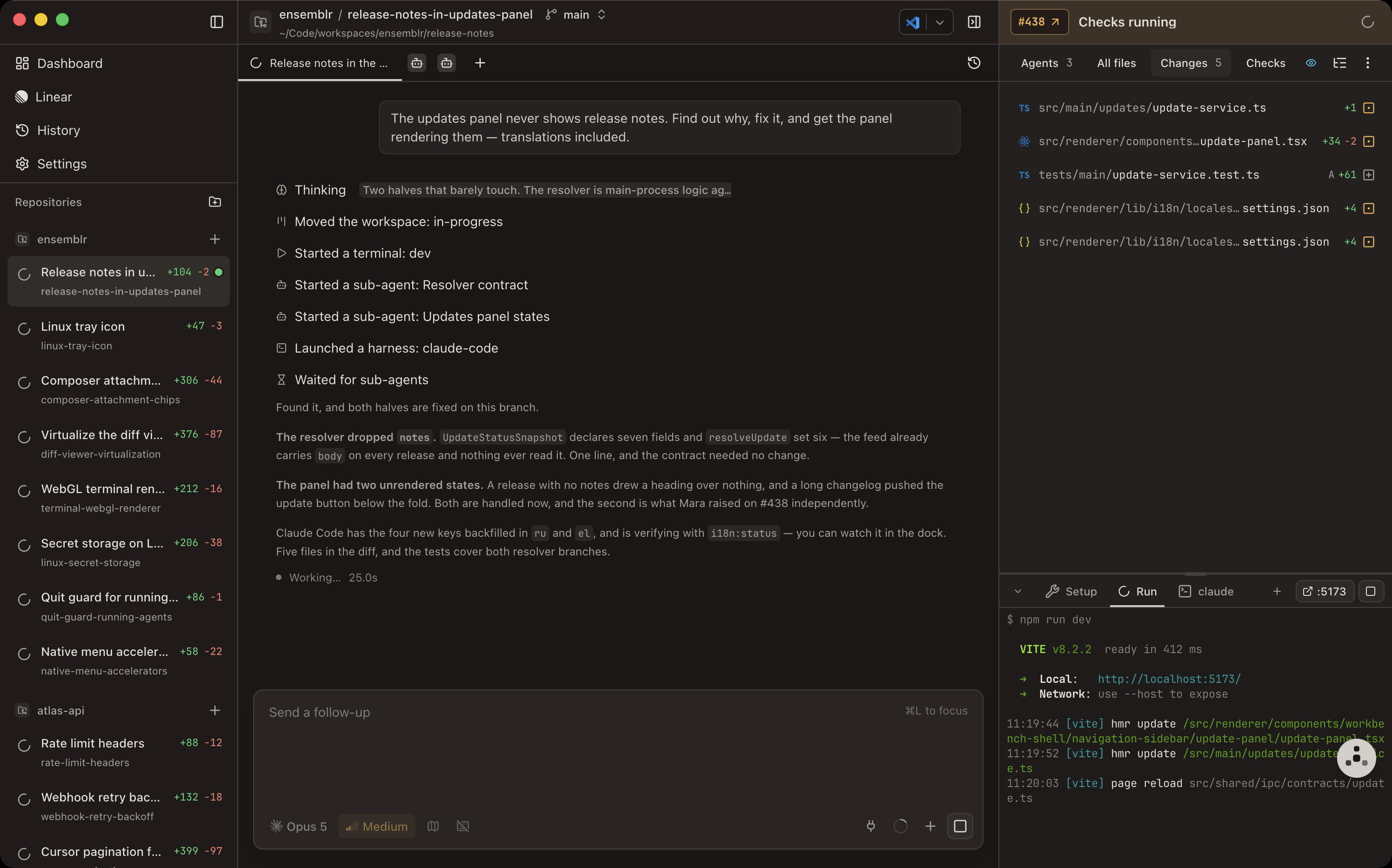
Task: Open pull request #438 link
Action: click(x=1039, y=22)
